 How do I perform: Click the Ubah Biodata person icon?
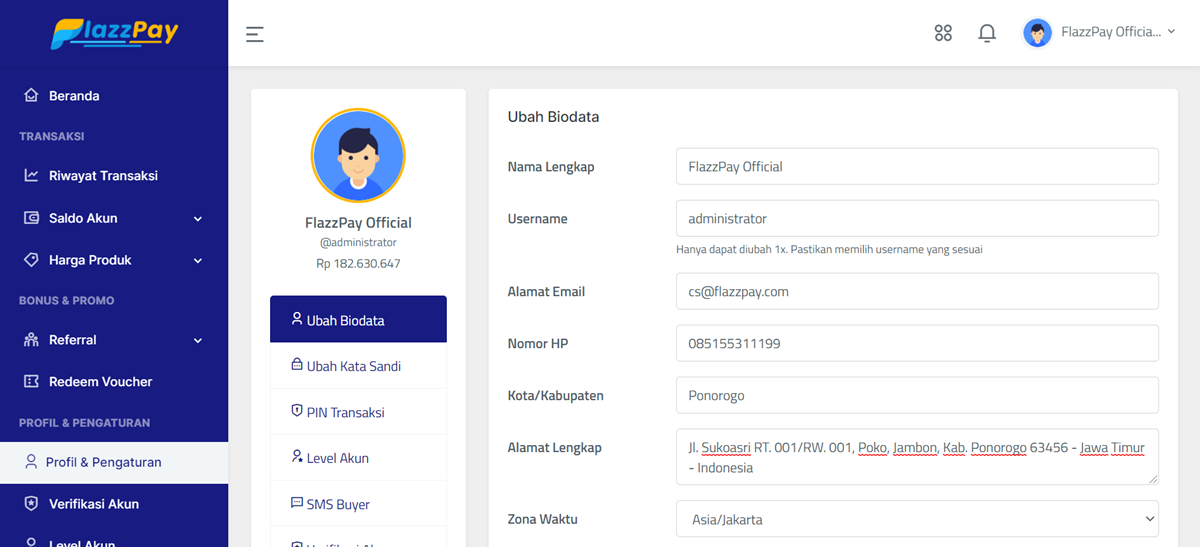(297, 320)
